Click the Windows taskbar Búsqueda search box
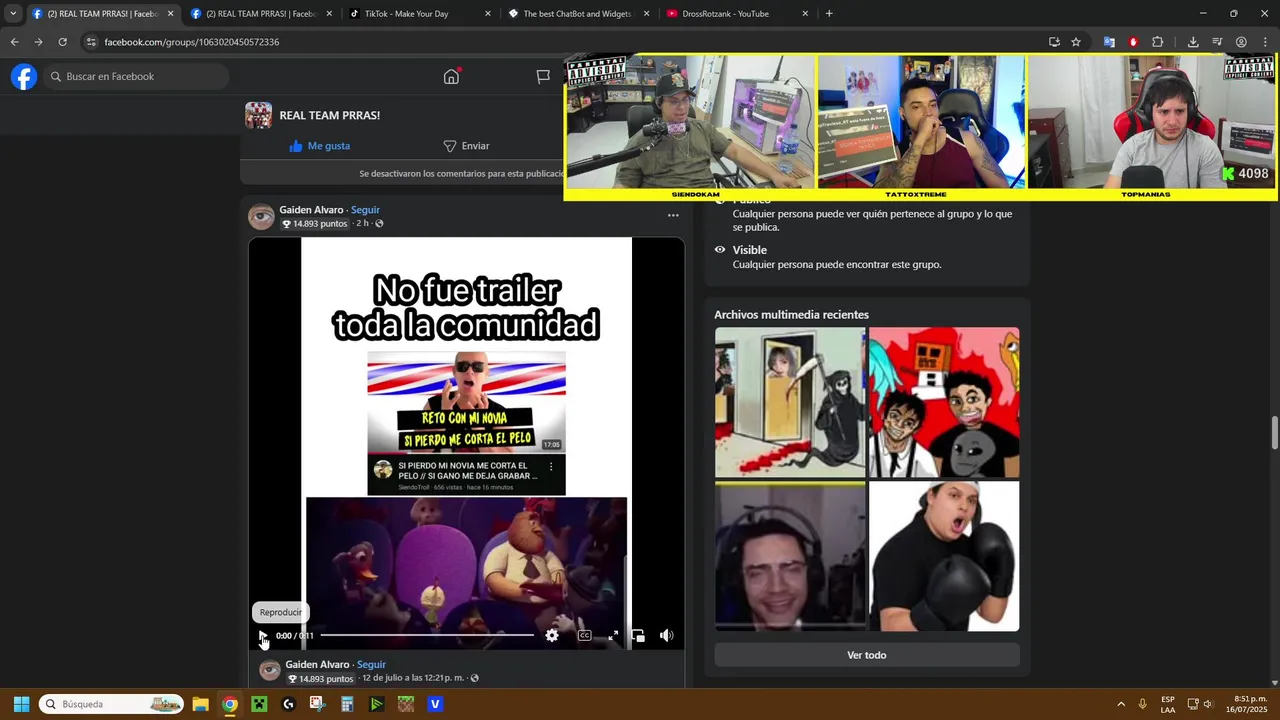The height and width of the screenshot is (720, 1280). point(111,704)
